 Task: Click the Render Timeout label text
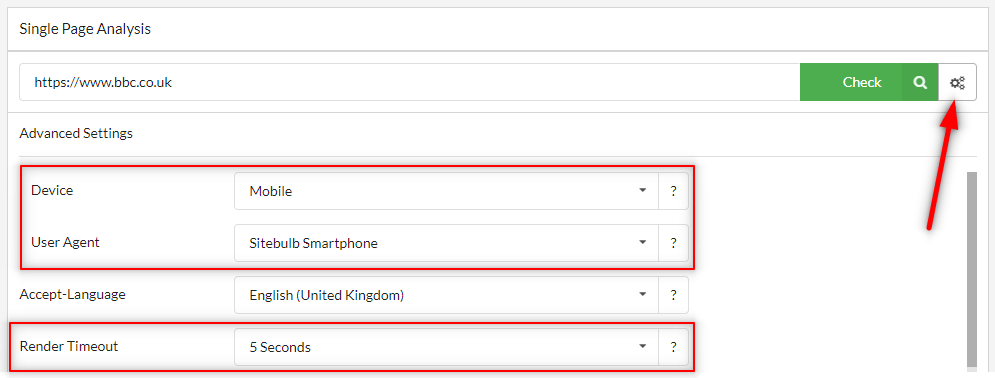coord(69,346)
